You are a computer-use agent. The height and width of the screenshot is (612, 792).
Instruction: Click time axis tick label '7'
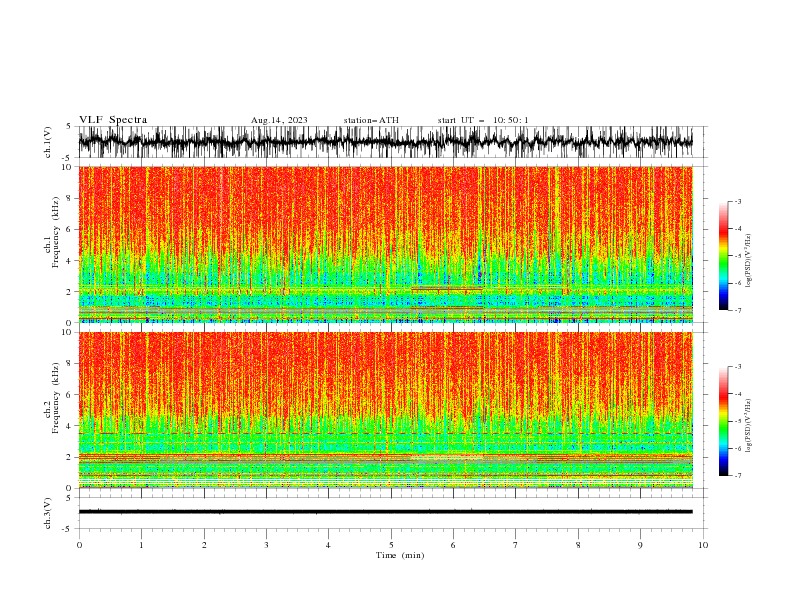coord(516,545)
